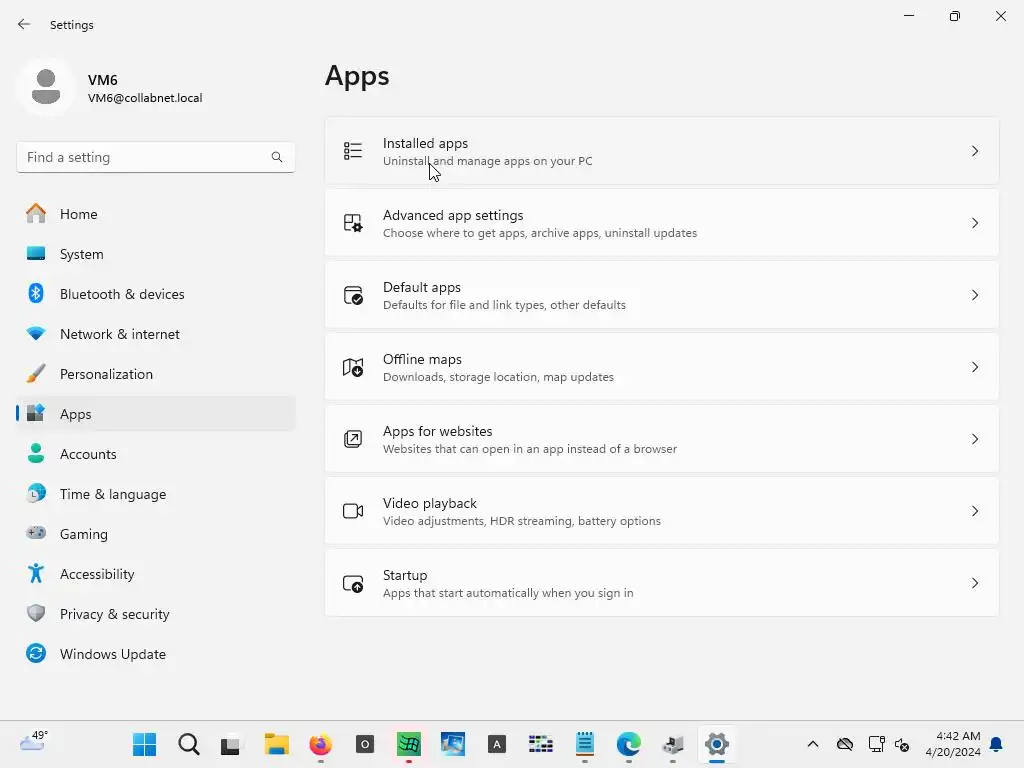Viewport: 1024px width, 768px height.
Task: Click the speaker muted tray icon
Action: (x=902, y=744)
